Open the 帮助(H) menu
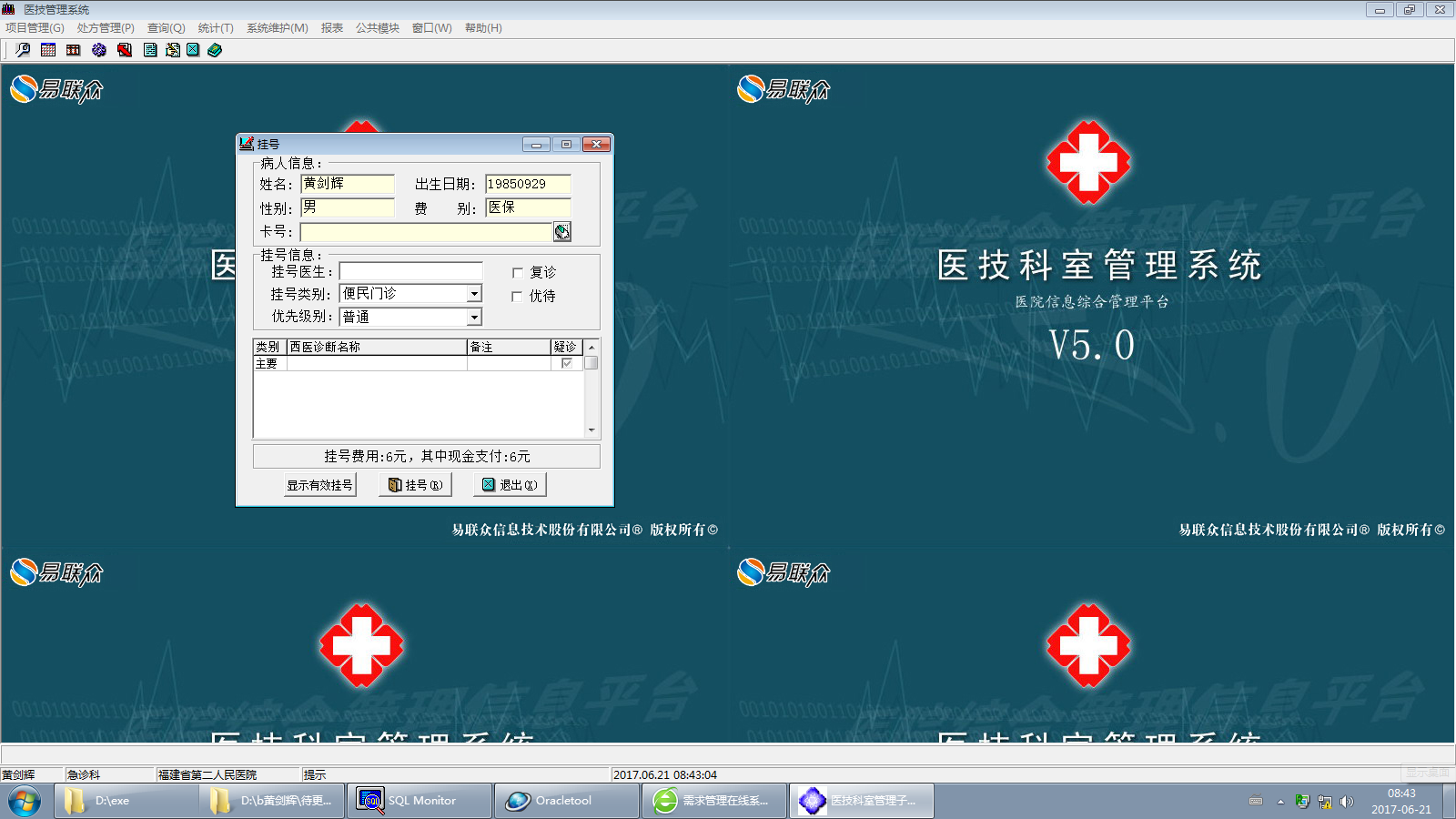This screenshot has width=1456, height=819. click(x=483, y=28)
